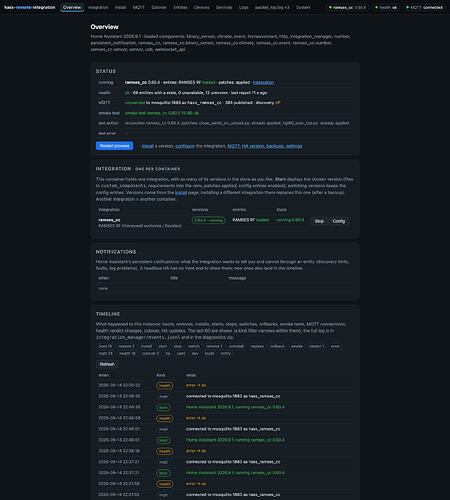This screenshot has width=450, height=500.
Task: Click the health ok status pill
Action: point(386,7)
